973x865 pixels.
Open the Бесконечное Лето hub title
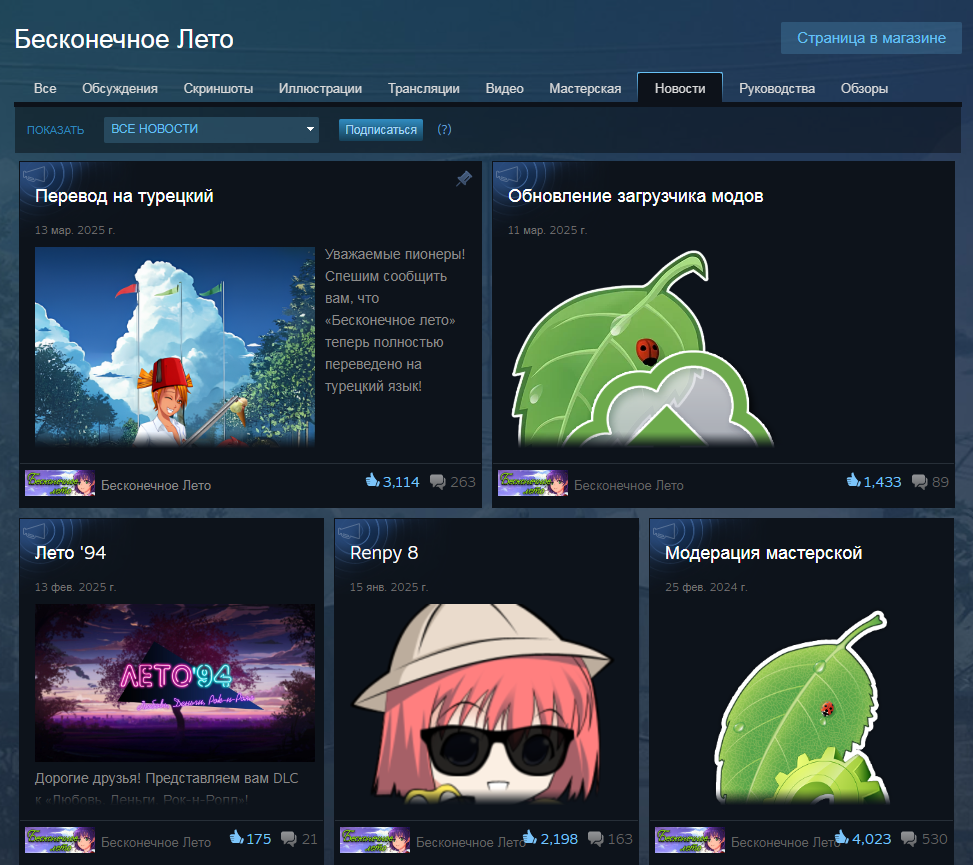point(124,39)
